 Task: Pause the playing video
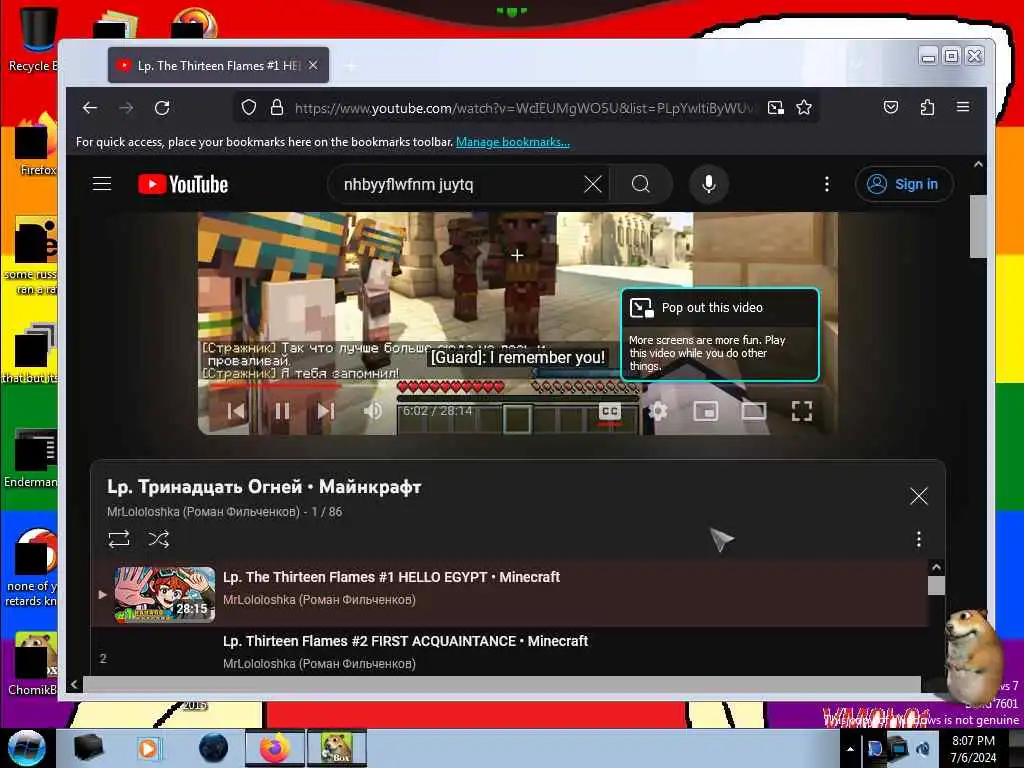pyautogui.click(x=282, y=411)
